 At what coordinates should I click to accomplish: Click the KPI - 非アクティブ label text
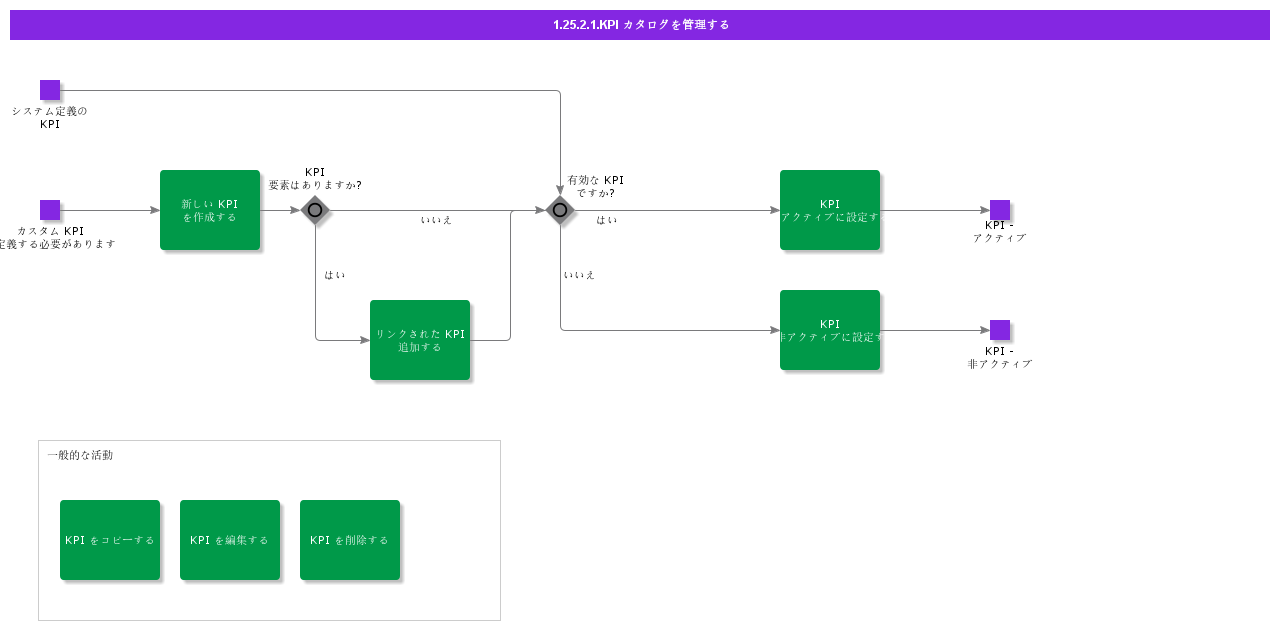1000,357
